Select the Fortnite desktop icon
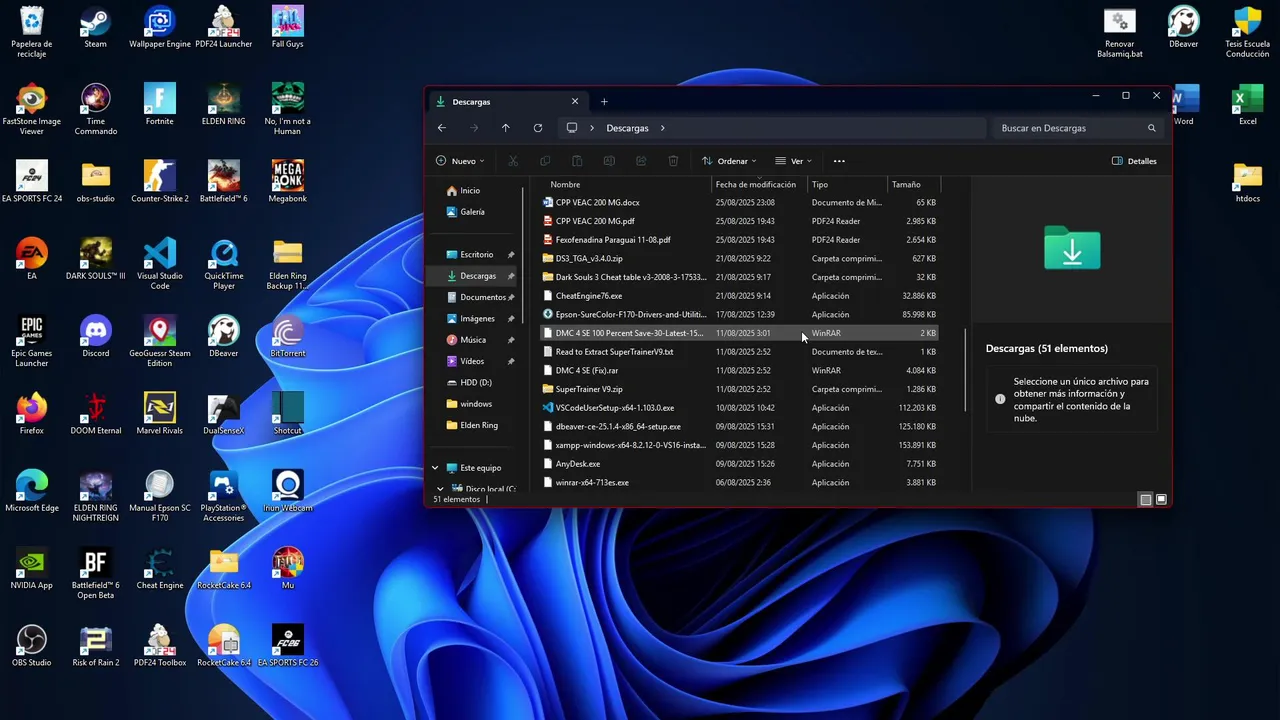This screenshot has width=1280, height=720. [x=159, y=104]
